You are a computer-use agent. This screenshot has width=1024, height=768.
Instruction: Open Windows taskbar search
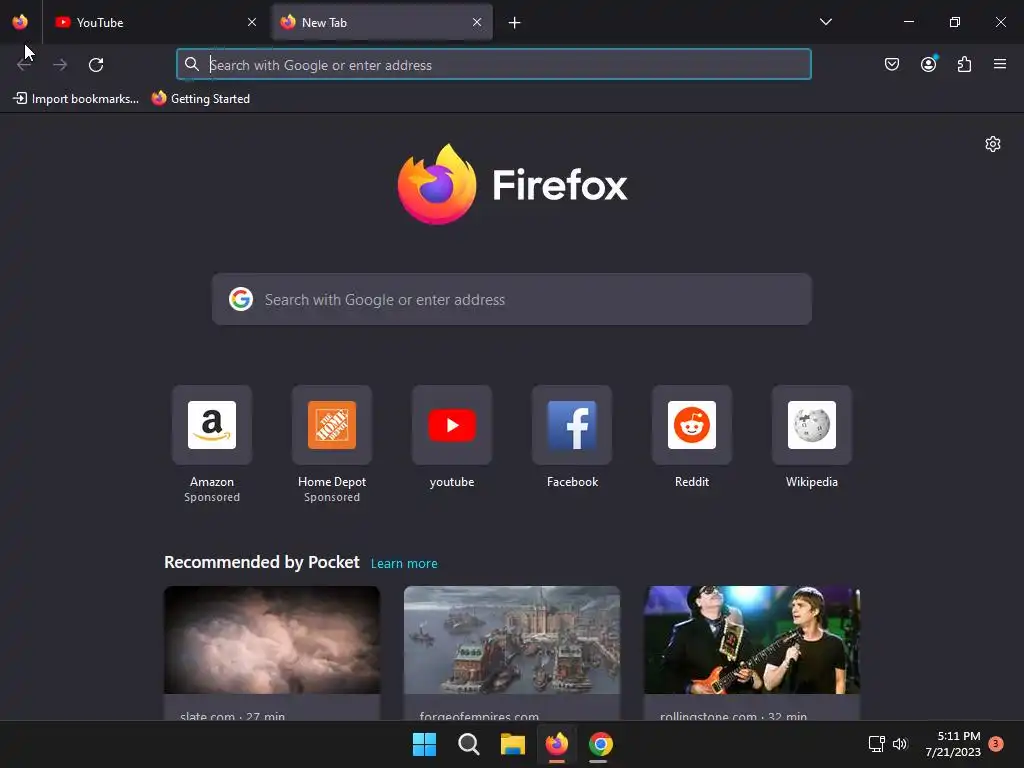click(x=468, y=744)
